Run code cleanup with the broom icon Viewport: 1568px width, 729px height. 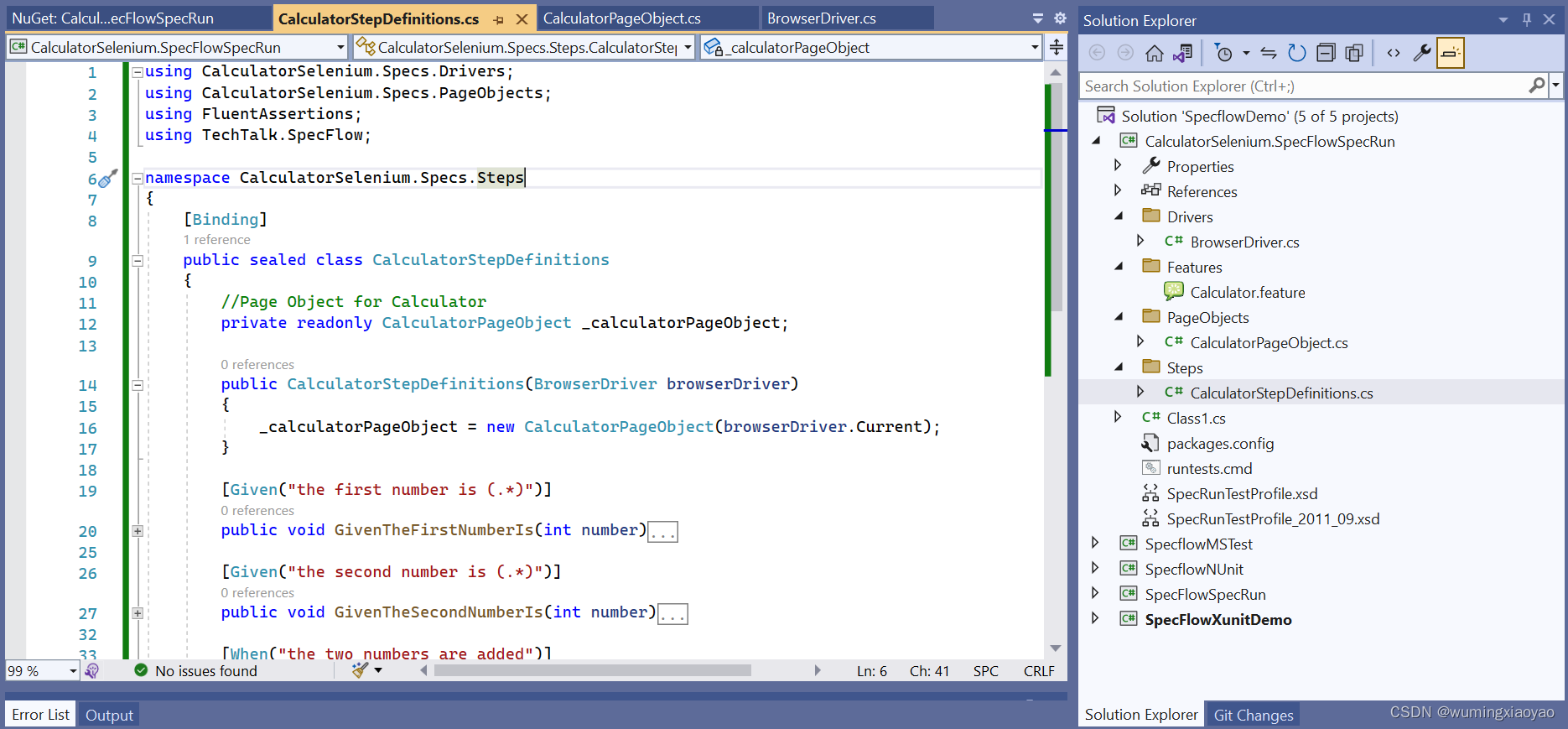pos(360,670)
